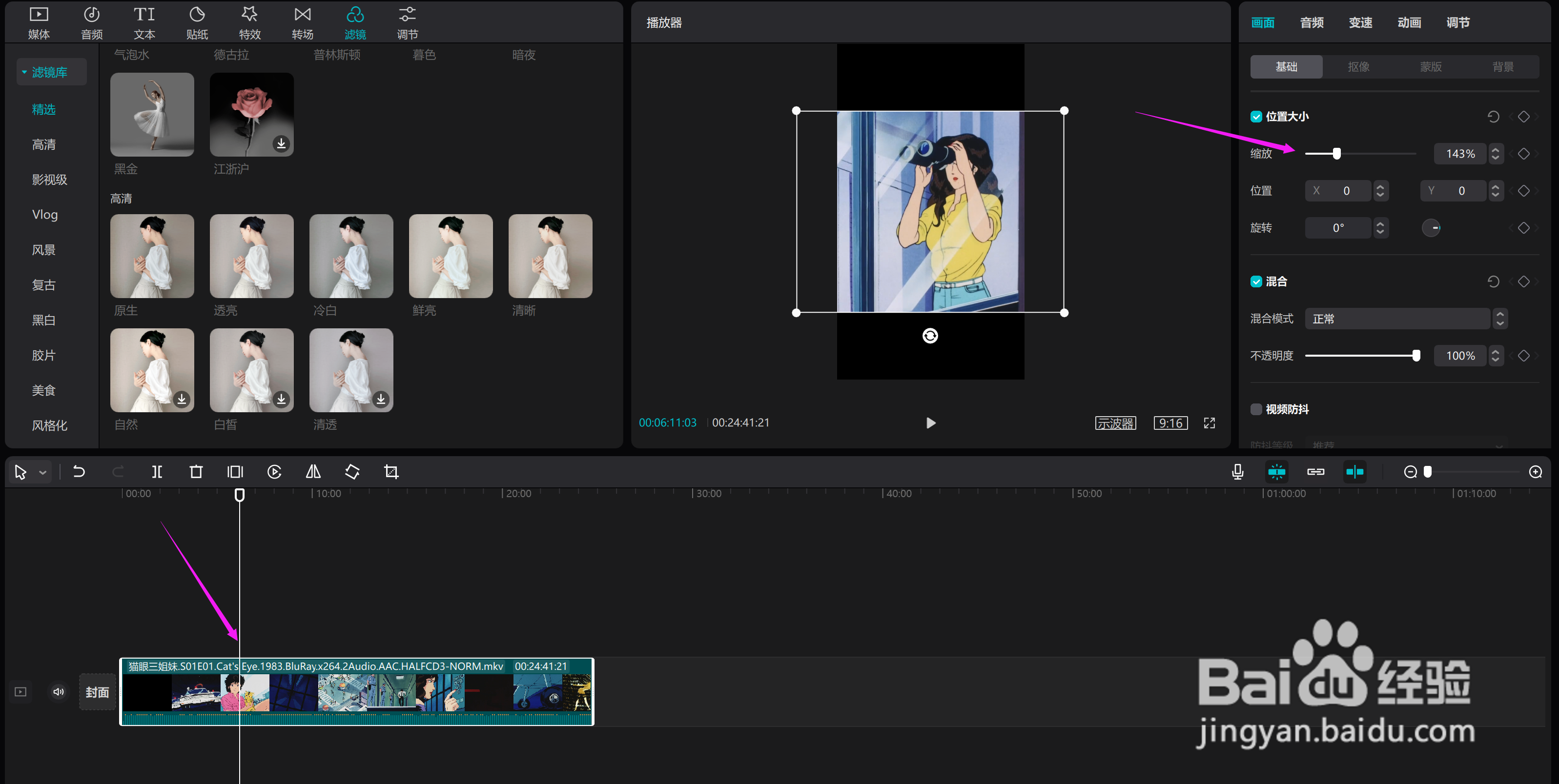This screenshot has width=1559, height=784.
Task: Reset 混合 settings with reset arrow
Action: tap(1493, 281)
